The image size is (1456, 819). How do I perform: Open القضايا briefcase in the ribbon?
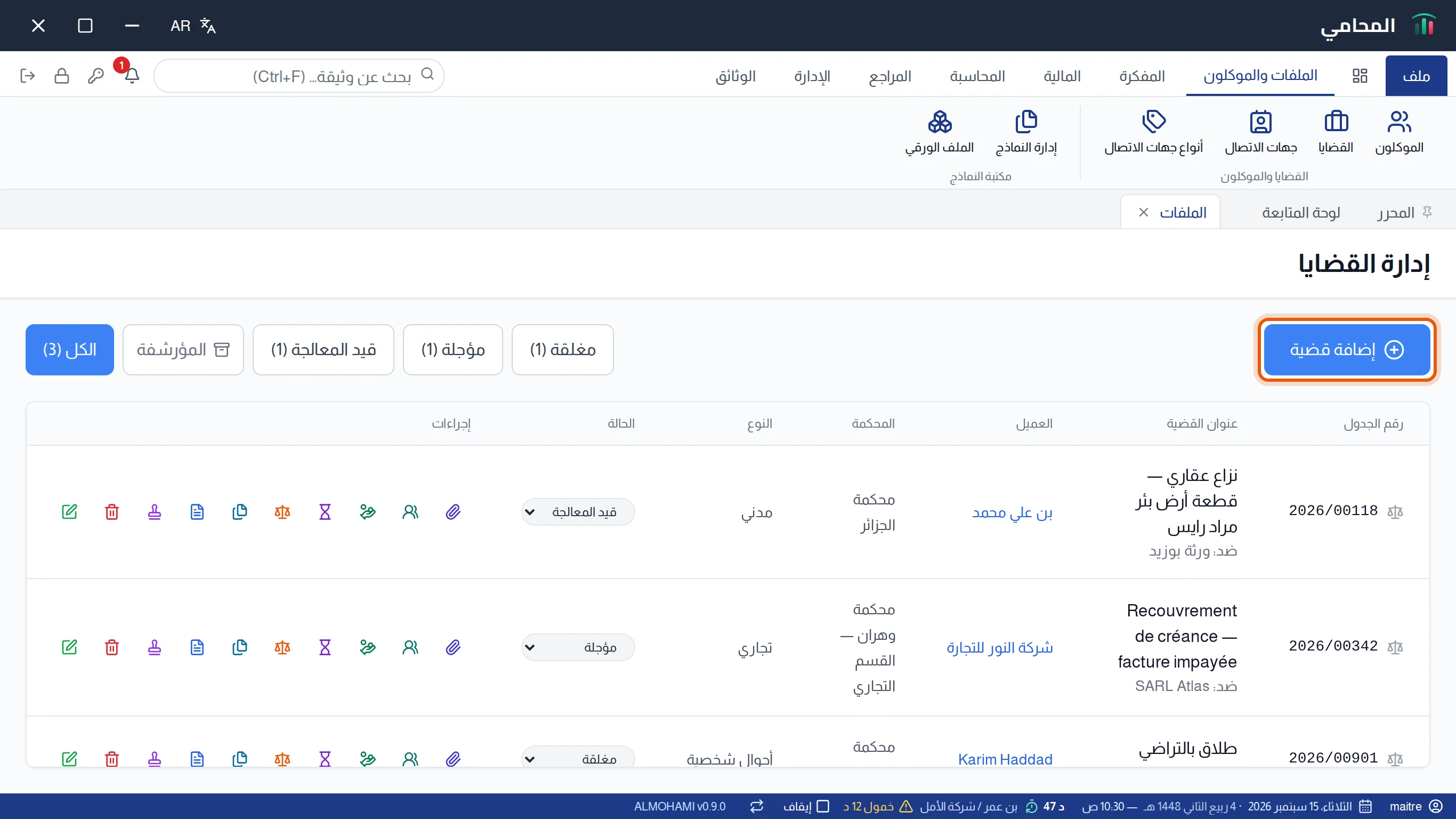tap(1336, 132)
